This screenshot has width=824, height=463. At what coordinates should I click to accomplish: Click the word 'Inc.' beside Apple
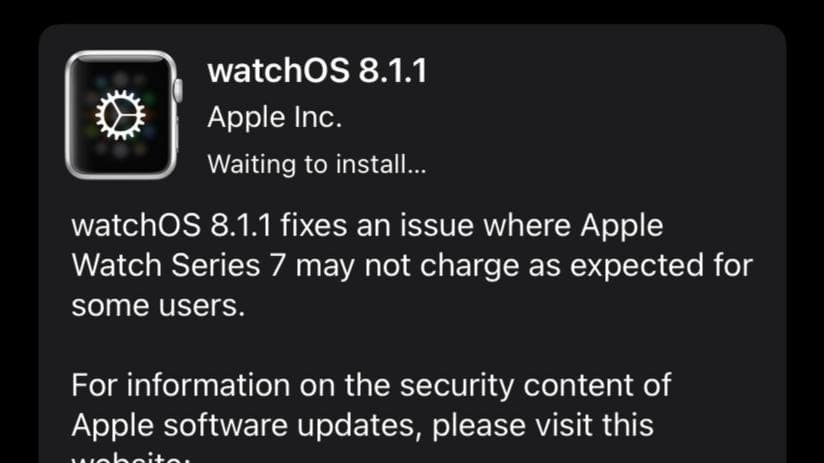[x=318, y=117]
